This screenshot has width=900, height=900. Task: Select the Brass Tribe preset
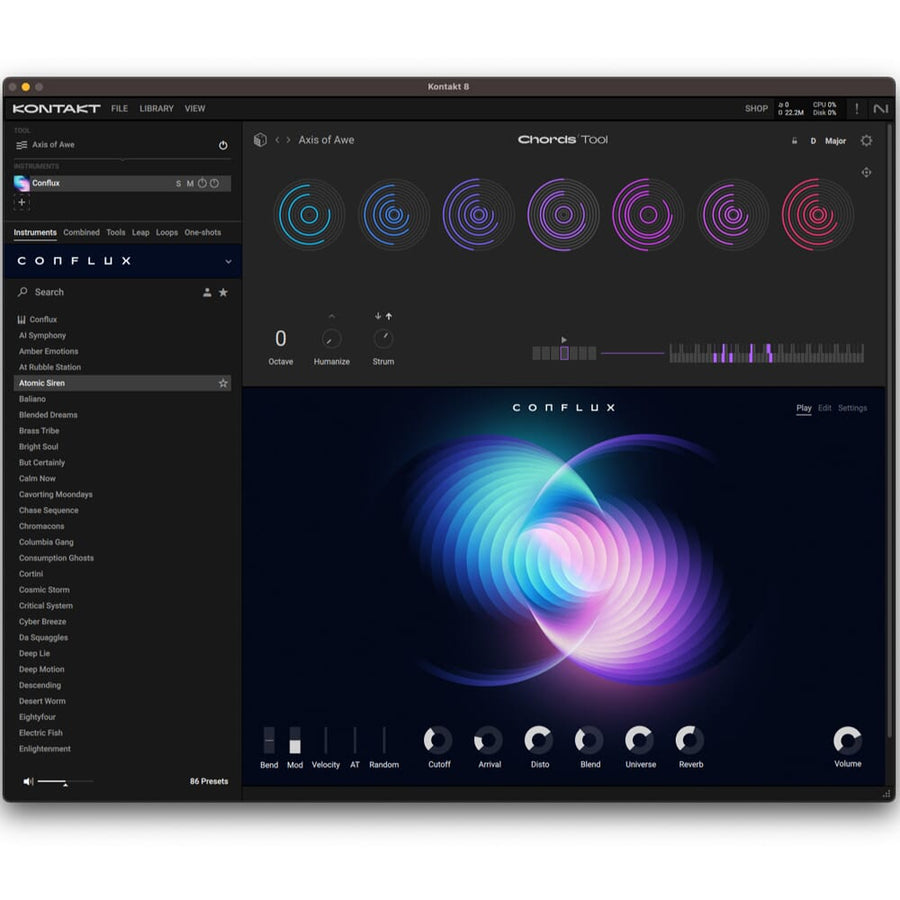(x=39, y=430)
